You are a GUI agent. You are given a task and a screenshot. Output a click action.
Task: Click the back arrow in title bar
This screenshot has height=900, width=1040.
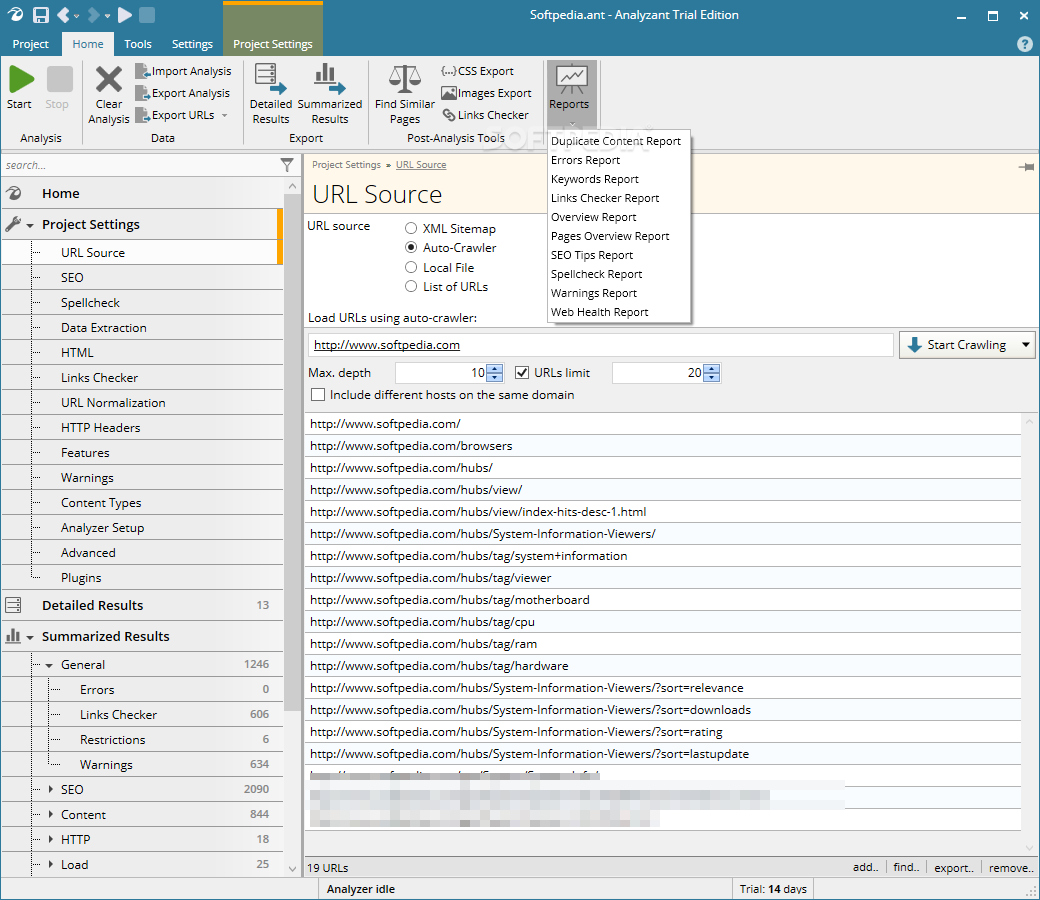(x=63, y=15)
